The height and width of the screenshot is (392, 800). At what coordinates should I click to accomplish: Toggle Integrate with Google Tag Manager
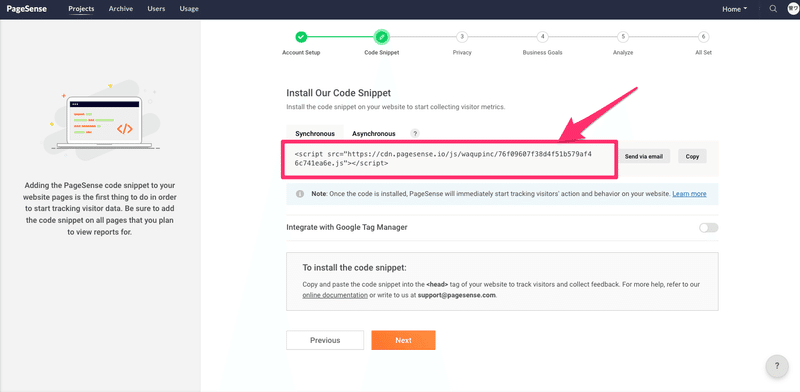point(708,228)
